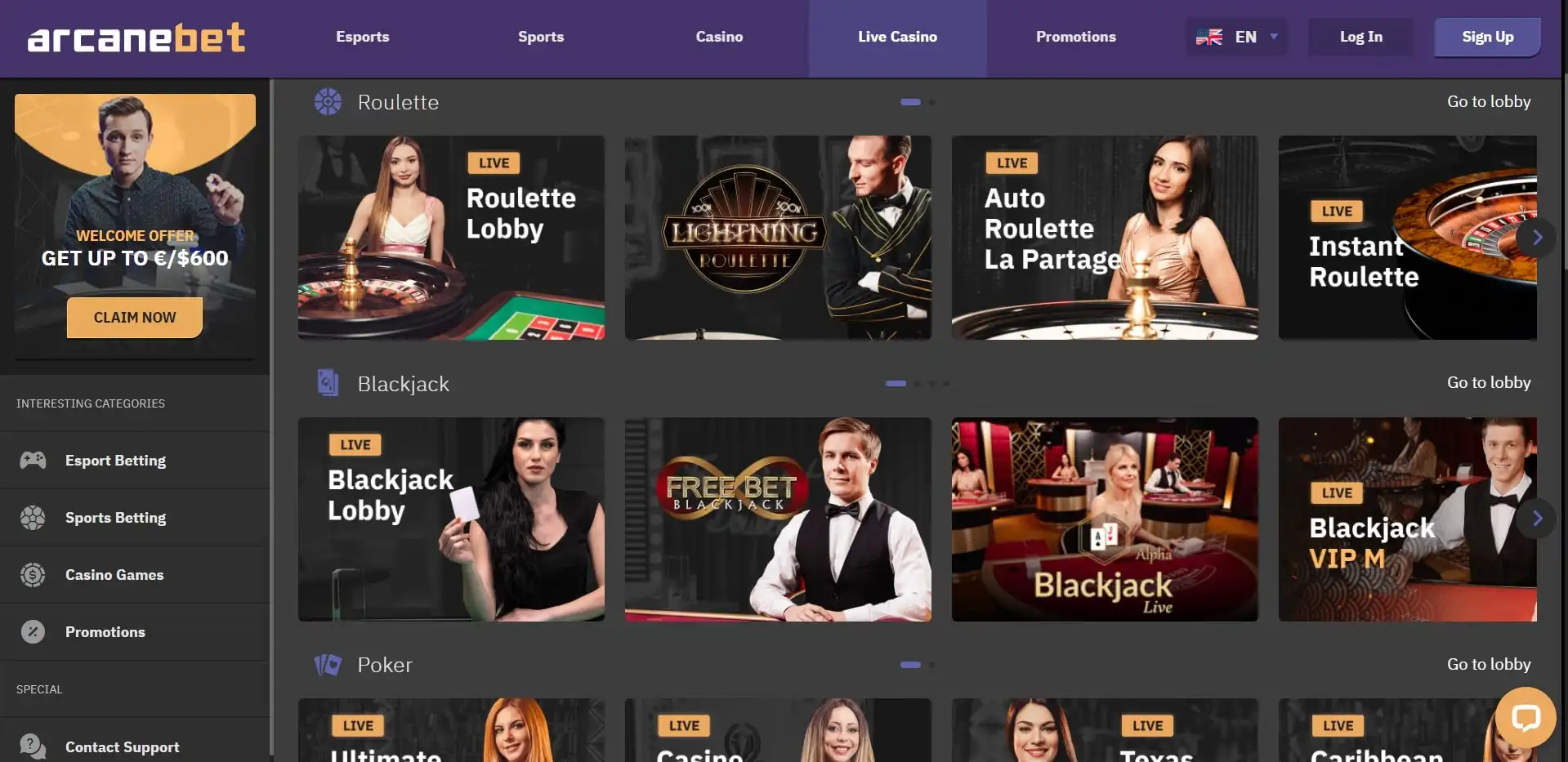Select second Poker carousel page dot
This screenshot has height=762, width=1568.
(x=932, y=665)
